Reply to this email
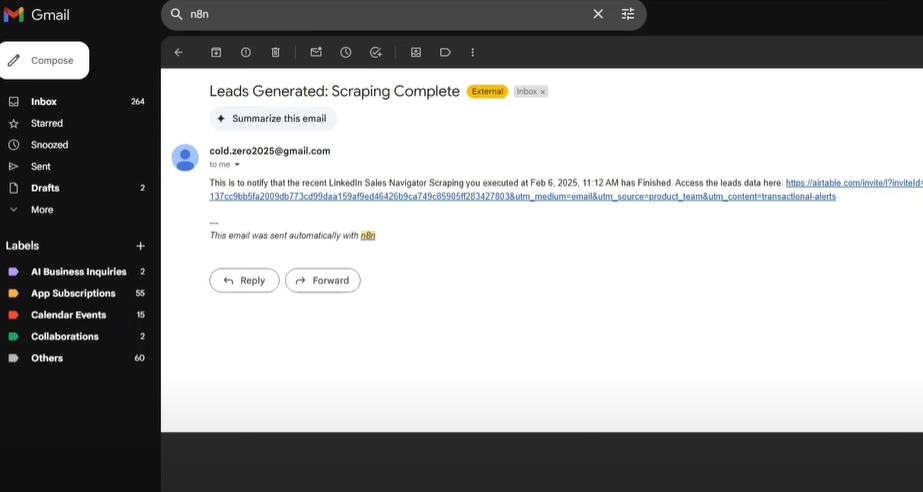This screenshot has width=923, height=492. pos(244,281)
